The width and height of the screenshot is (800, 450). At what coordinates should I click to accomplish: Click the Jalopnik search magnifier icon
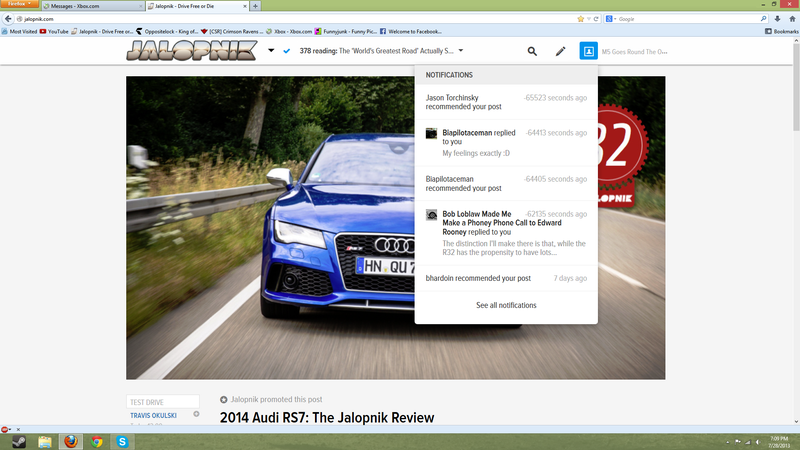click(532, 51)
